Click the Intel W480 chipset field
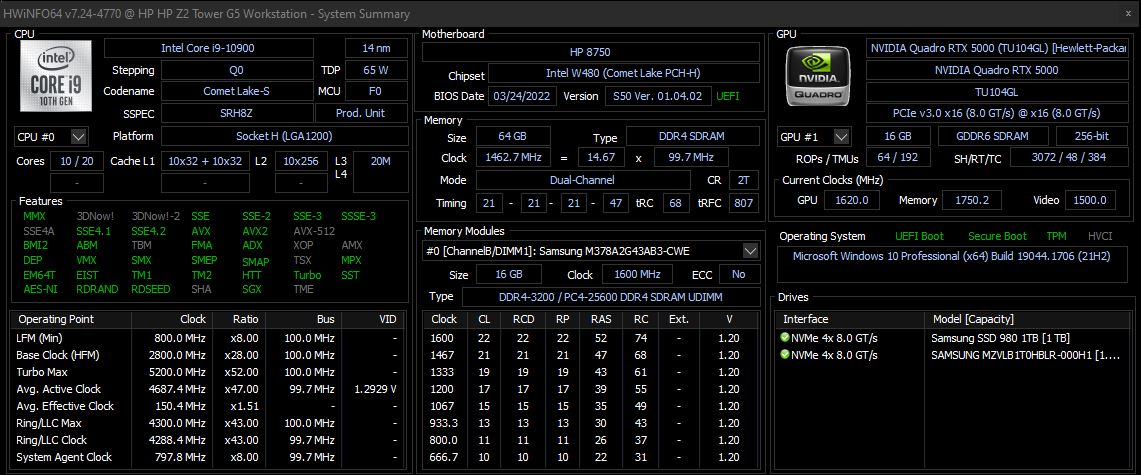Viewport: 1141px width, 475px height. click(x=624, y=73)
